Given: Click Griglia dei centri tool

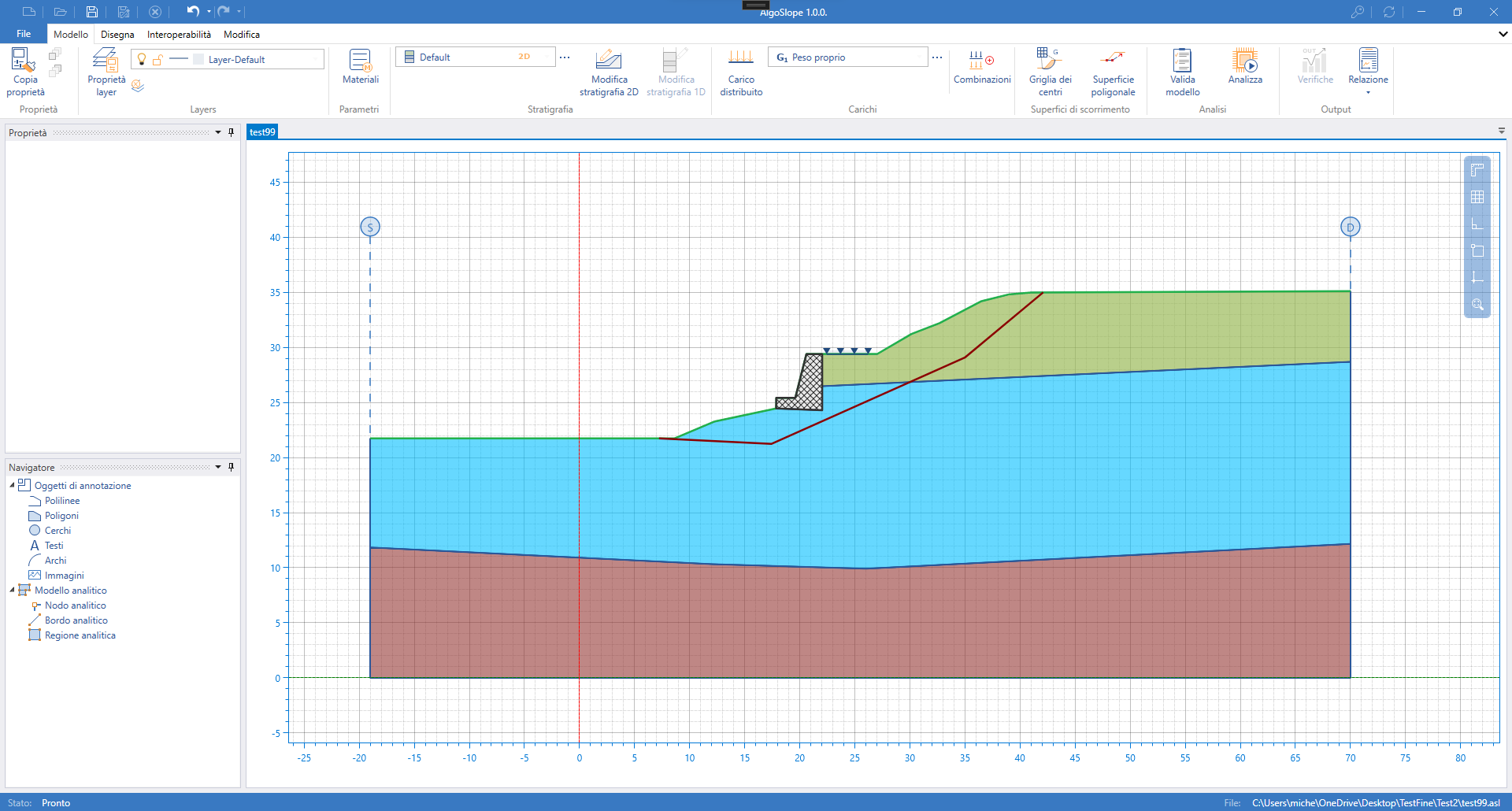Looking at the screenshot, I should tap(1050, 72).
